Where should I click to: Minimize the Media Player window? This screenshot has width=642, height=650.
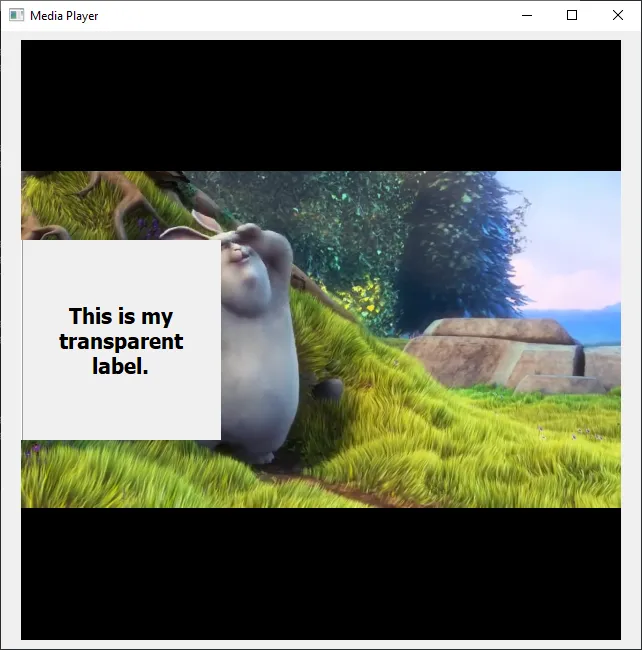coord(527,15)
